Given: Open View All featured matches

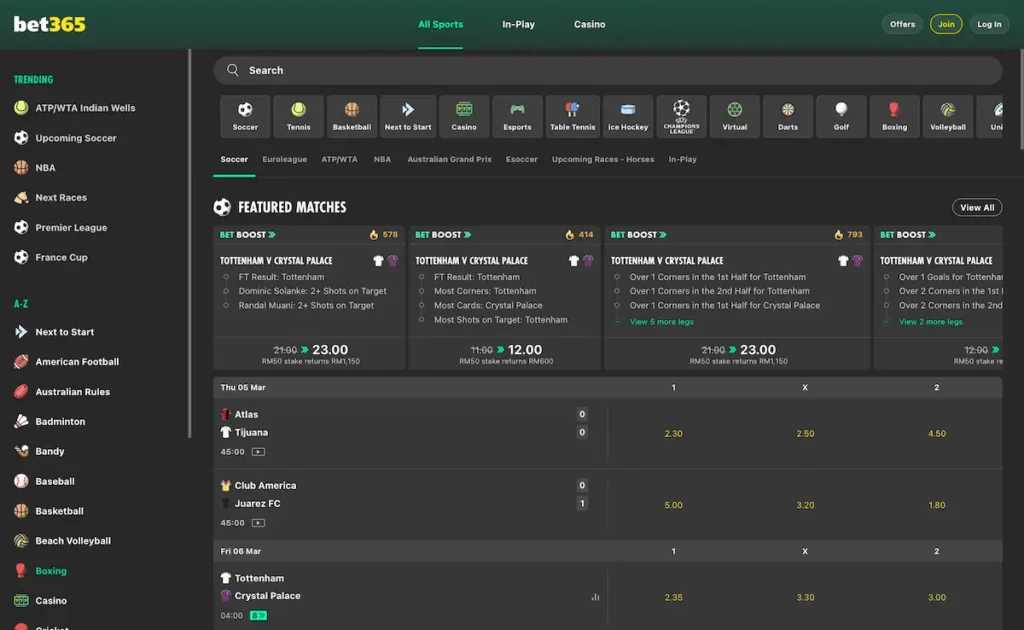Looking at the screenshot, I should [977, 207].
